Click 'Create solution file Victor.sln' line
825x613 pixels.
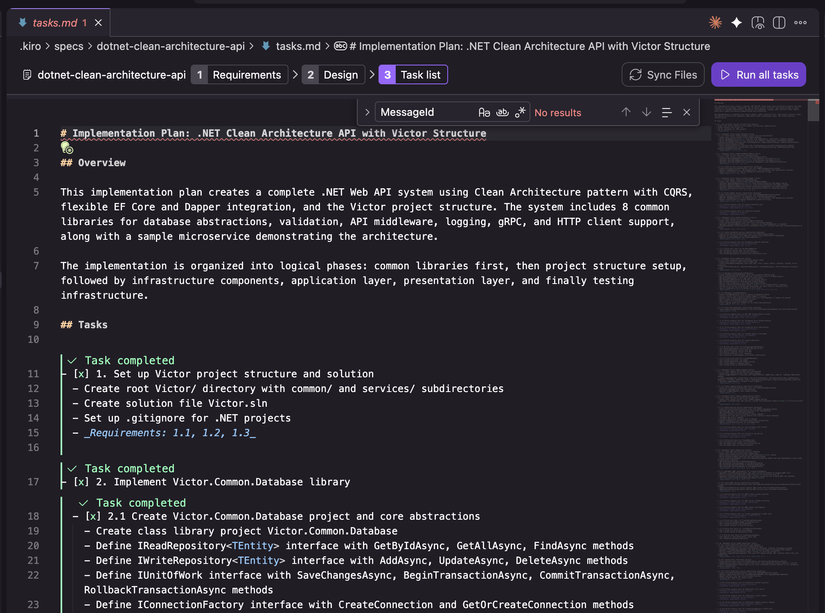pyautogui.click(x=176, y=403)
